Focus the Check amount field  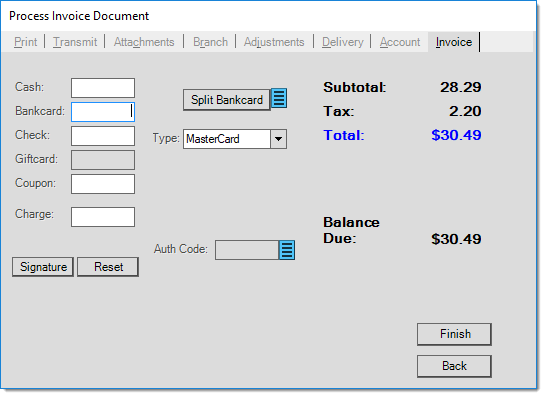point(103,136)
